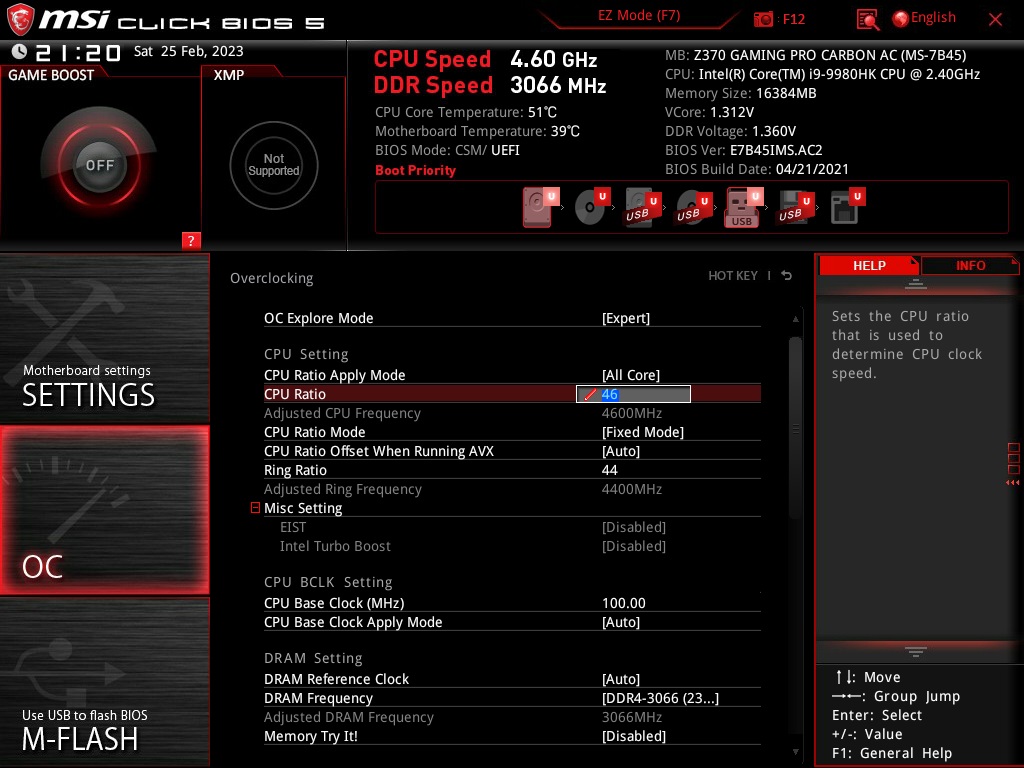Click the Adjusted Ring Frequency 4400MHz value
The image size is (1024, 768).
(x=632, y=489)
